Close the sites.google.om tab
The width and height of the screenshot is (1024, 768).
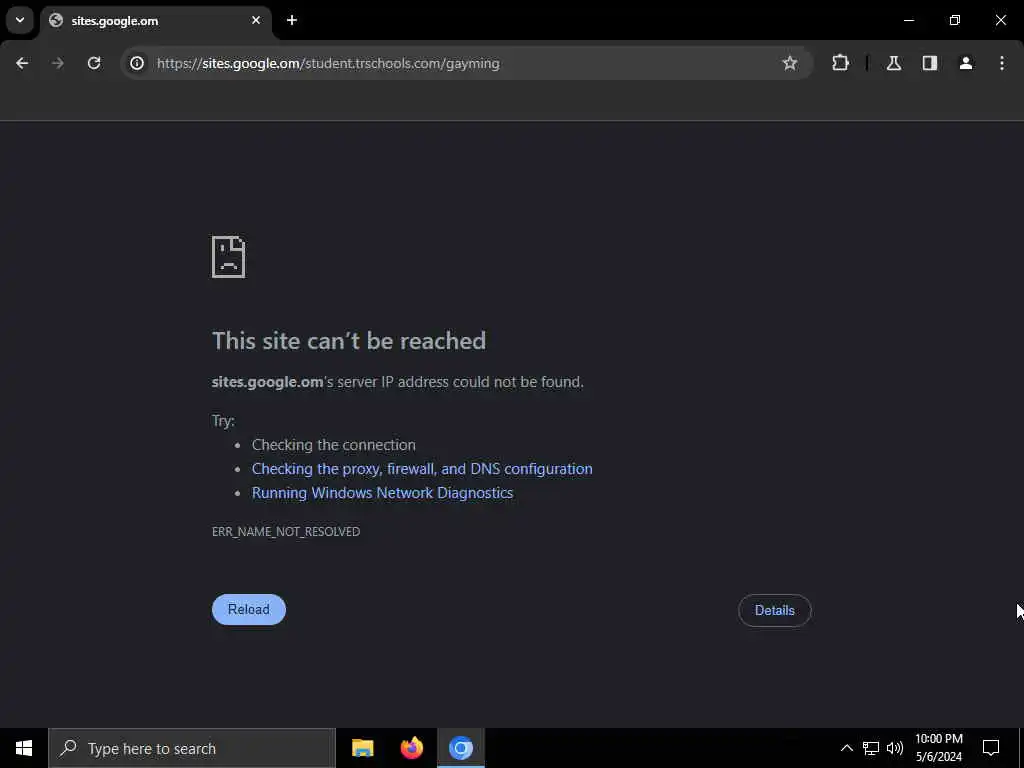coord(256,20)
